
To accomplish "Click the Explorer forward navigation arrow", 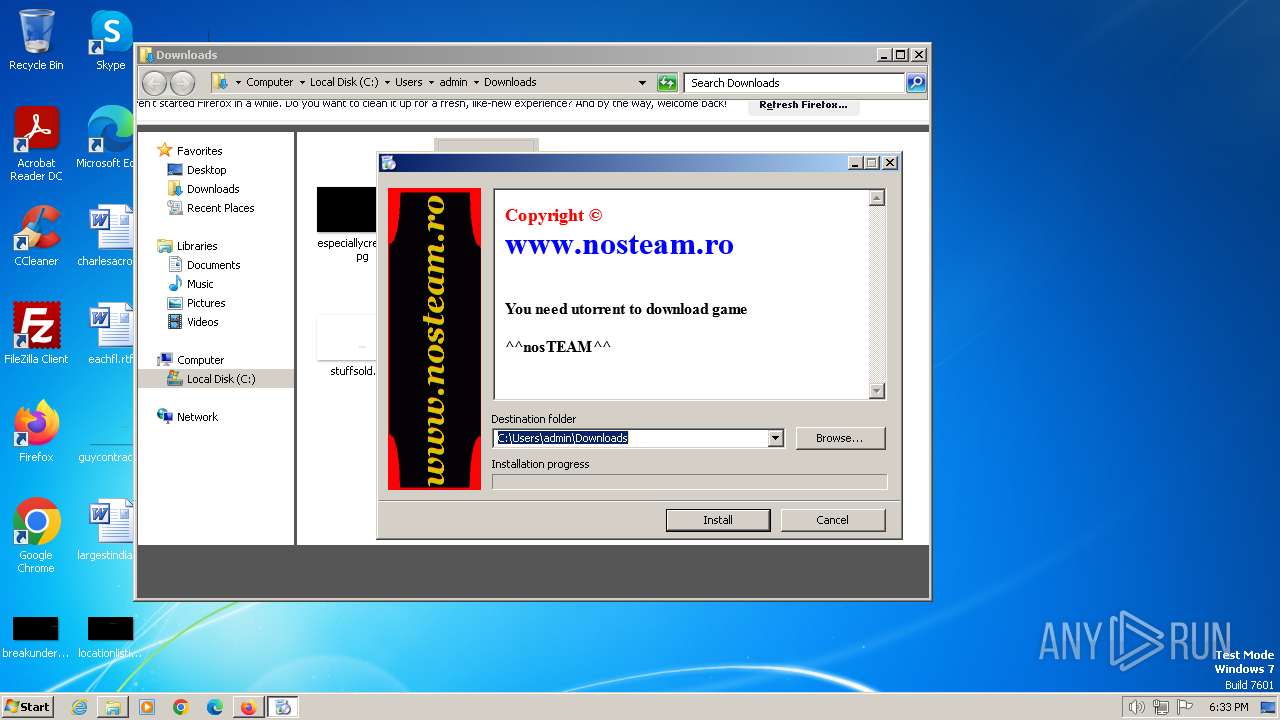I will coord(182,83).
